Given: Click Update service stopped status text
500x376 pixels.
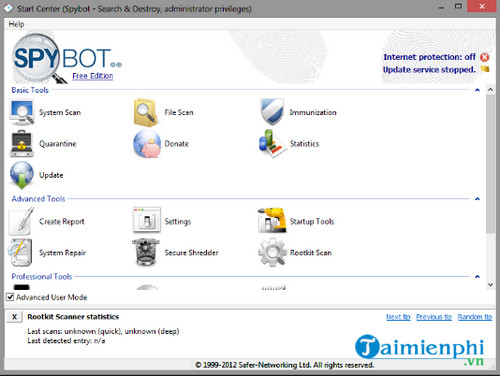Looking at the screenshot, I should (x=429, y=70).
